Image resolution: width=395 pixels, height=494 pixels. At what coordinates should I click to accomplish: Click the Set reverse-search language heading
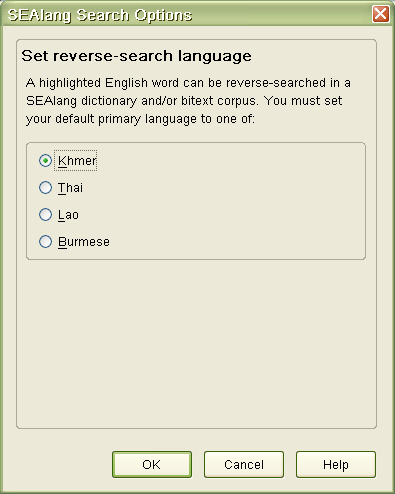pos(136,56)
